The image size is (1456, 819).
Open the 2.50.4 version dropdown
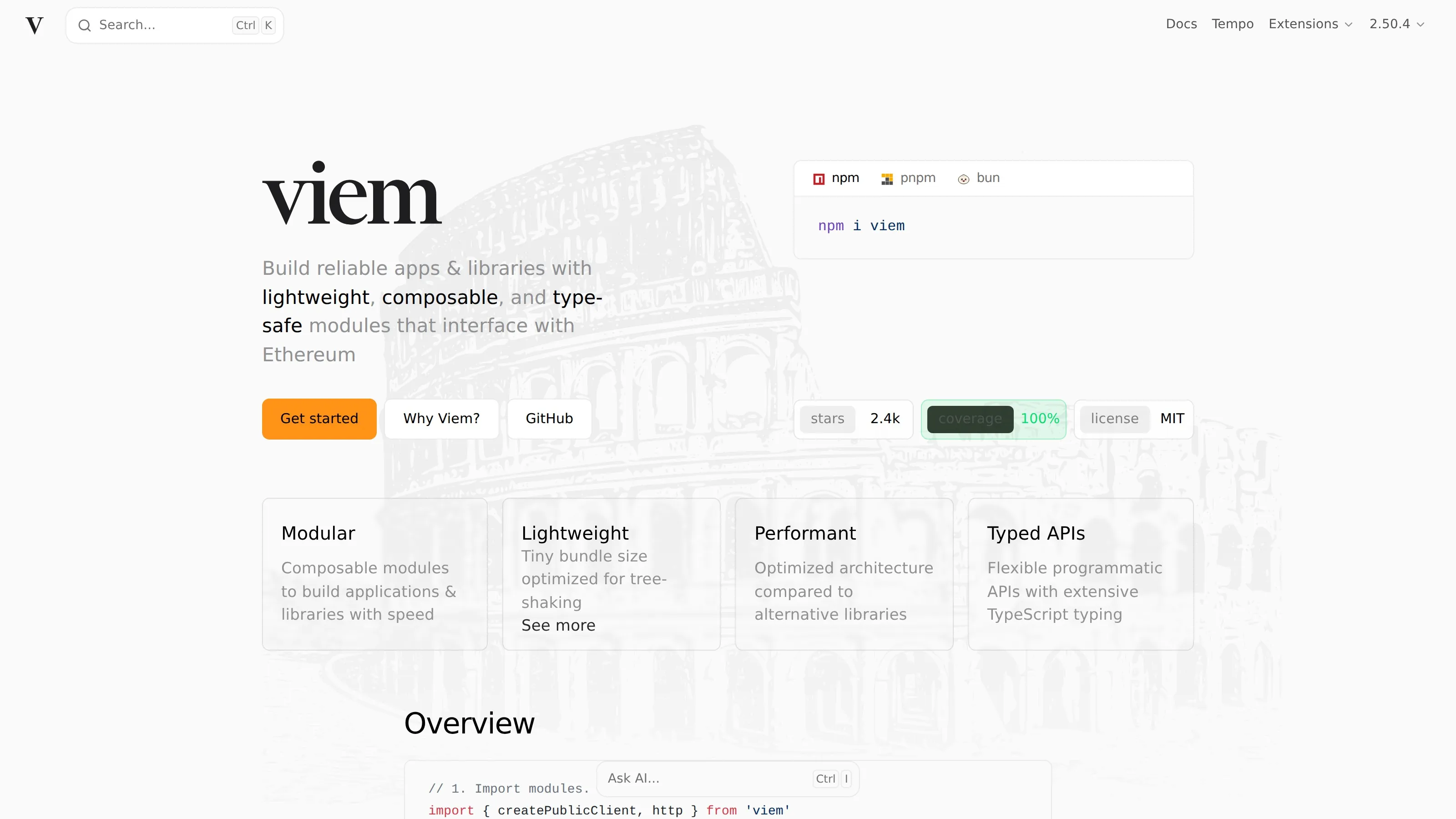pos(1397,24)
